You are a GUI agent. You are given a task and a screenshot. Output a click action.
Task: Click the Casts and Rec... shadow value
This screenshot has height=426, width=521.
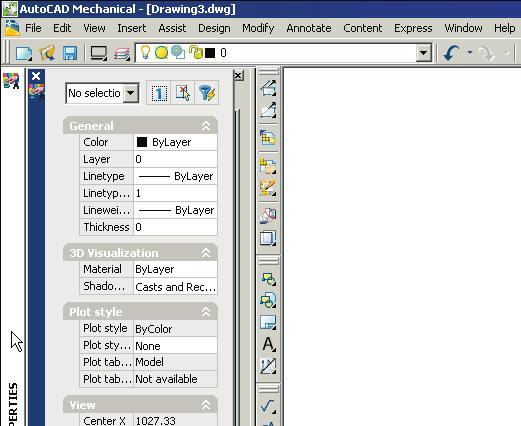click(175, 286)
